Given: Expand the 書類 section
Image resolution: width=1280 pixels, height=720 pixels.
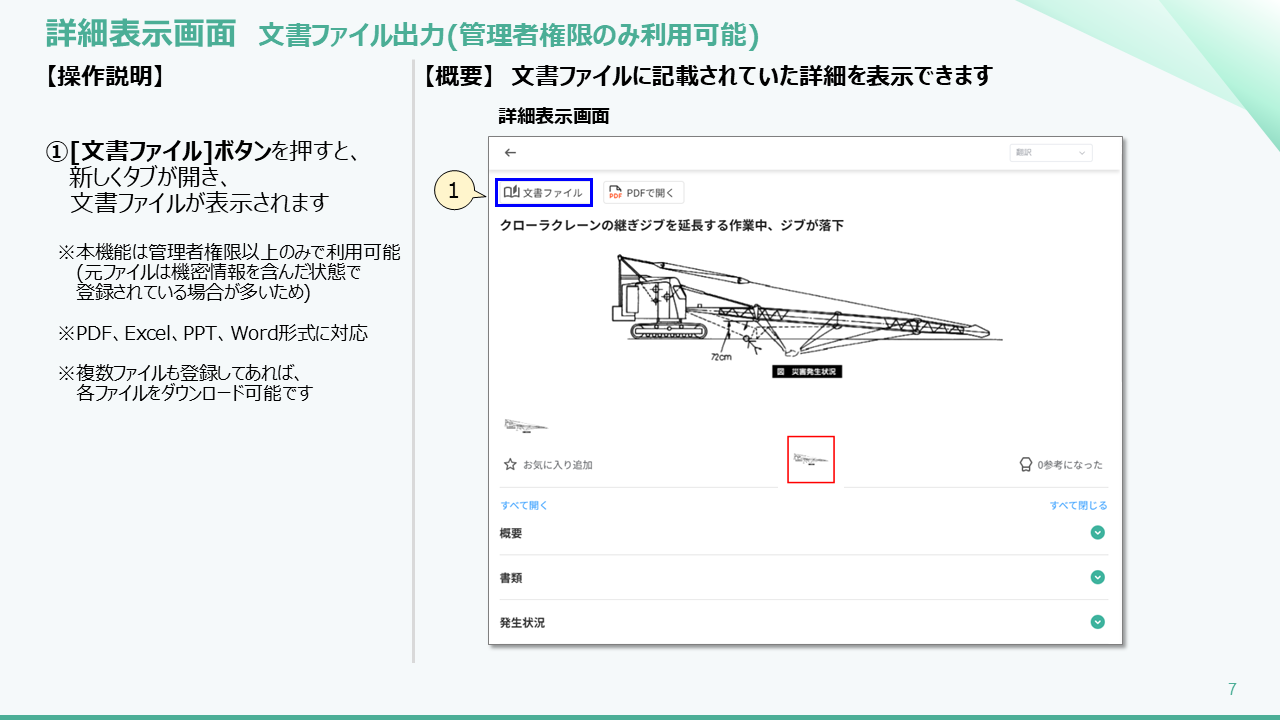Looking at the screenshot, I should (x=509, y=577).
